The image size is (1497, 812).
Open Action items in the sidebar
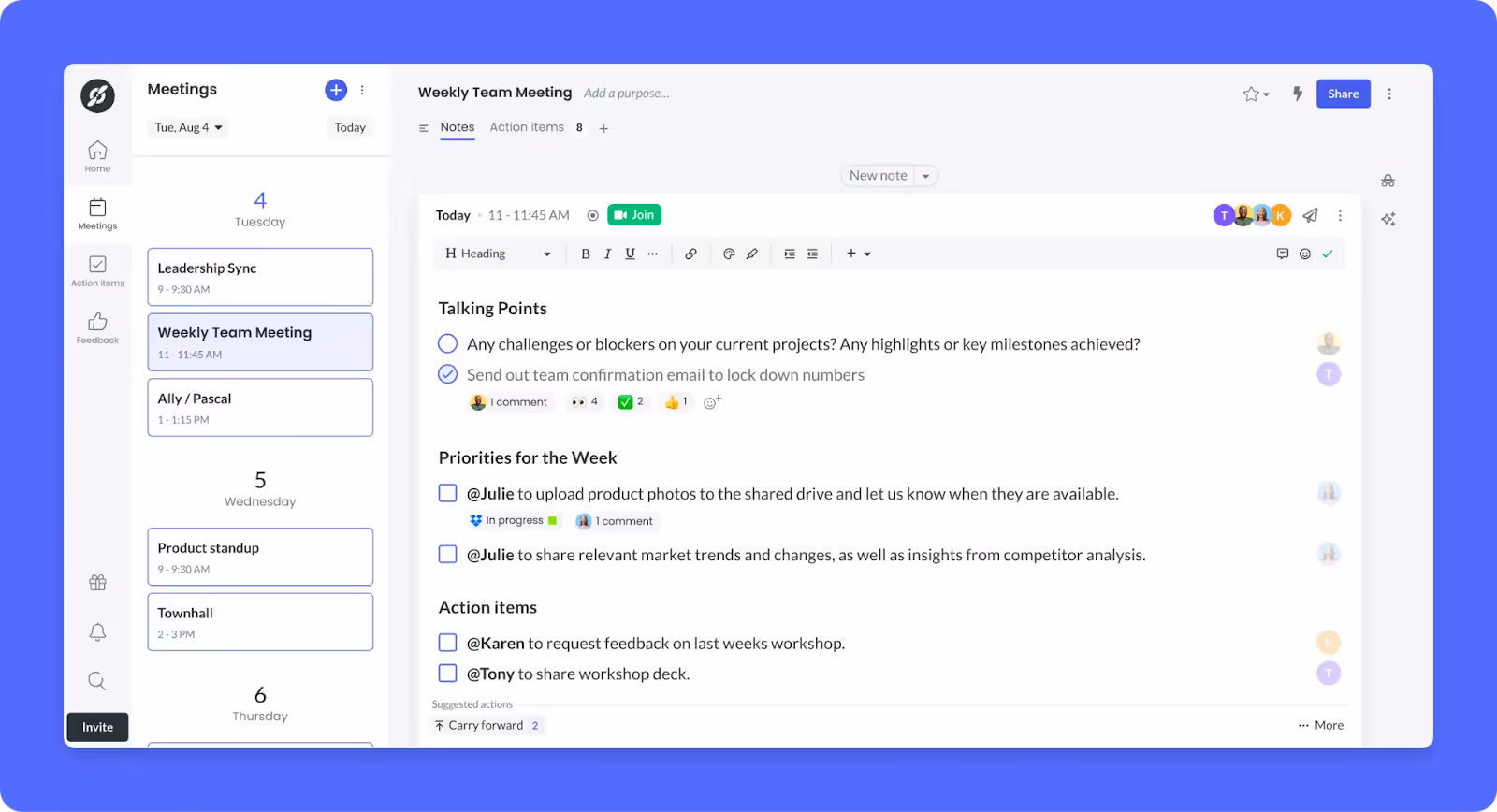(x=97, y=270)
